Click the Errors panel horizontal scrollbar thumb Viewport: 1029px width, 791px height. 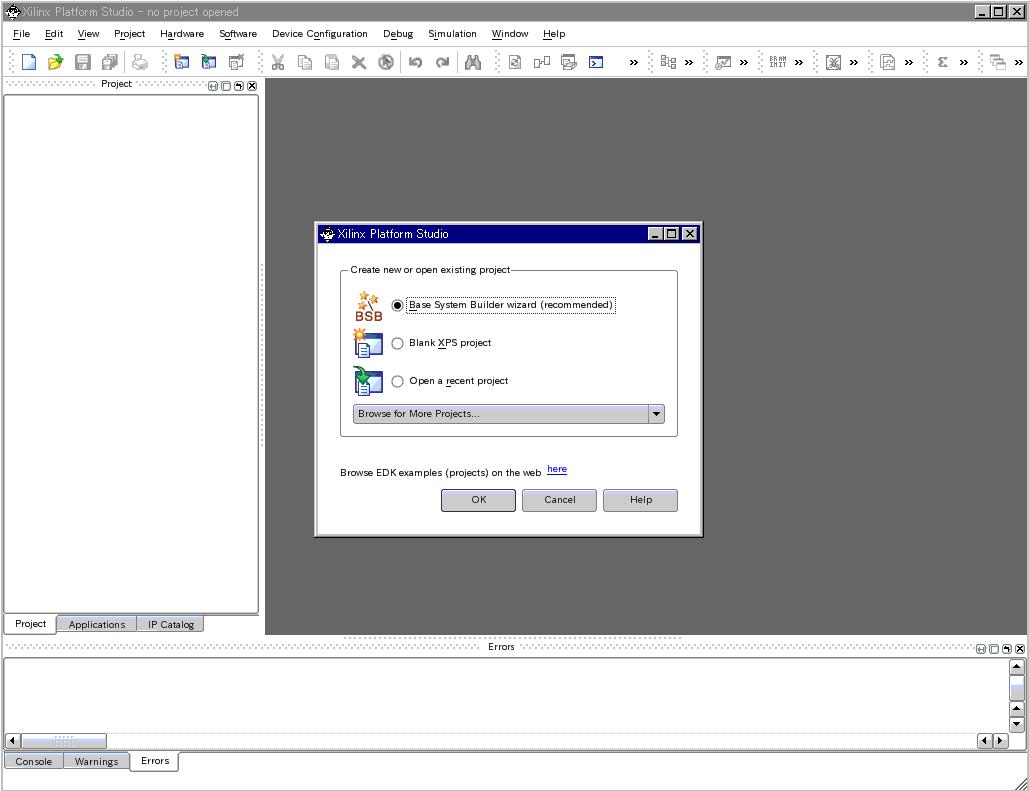click(x=64, y=741)
